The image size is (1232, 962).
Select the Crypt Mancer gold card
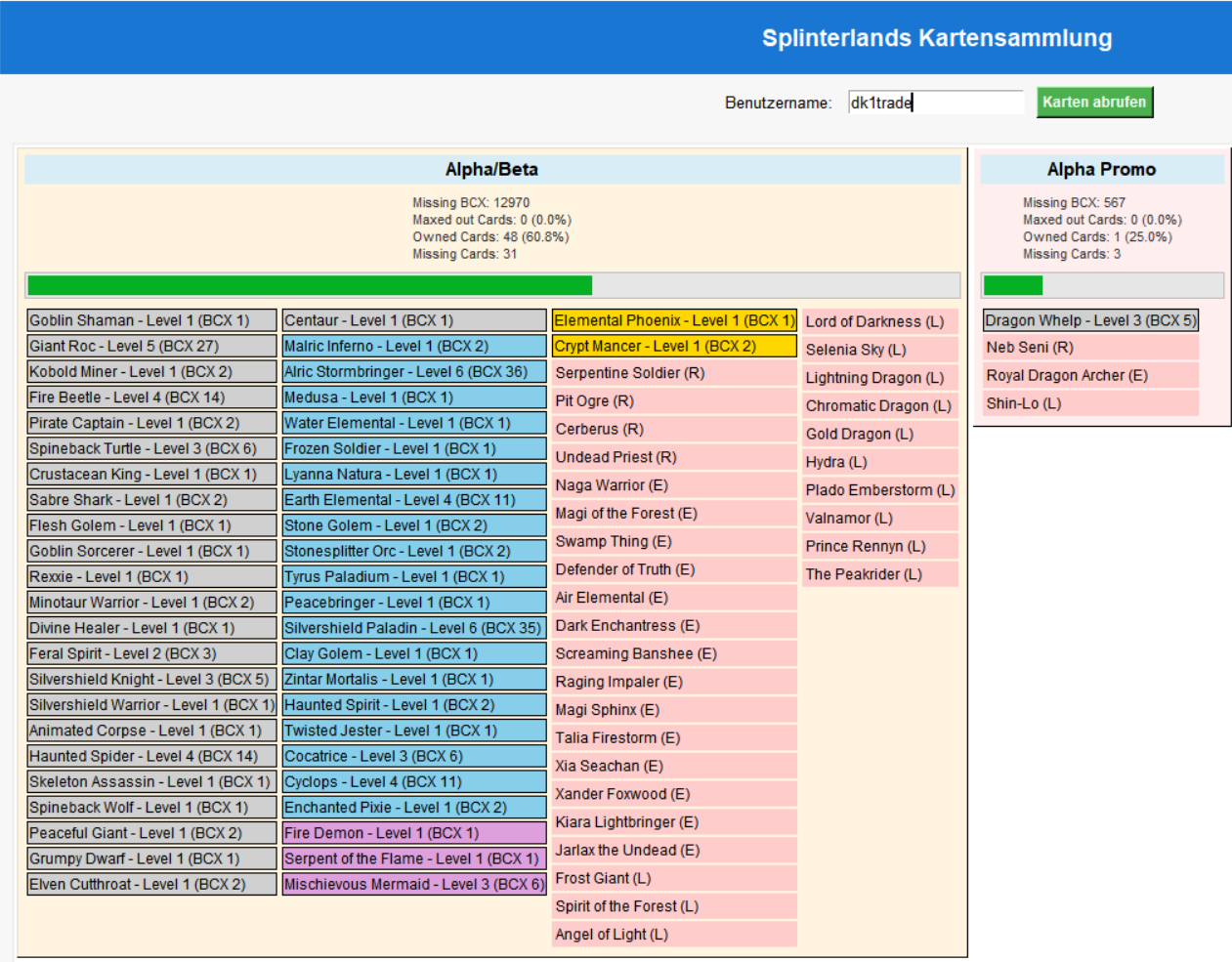[x=674, y=347]
